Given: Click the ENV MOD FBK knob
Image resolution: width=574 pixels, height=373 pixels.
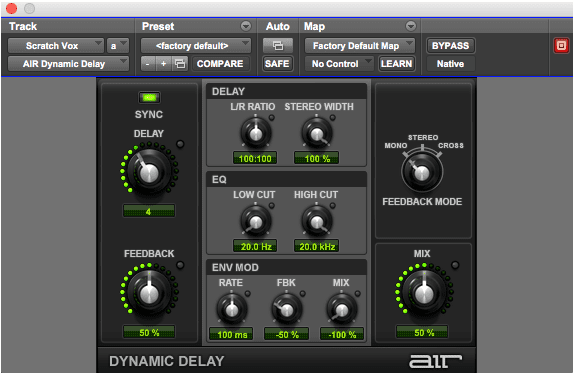Looking at the screenshot, I should click(287, 309).
